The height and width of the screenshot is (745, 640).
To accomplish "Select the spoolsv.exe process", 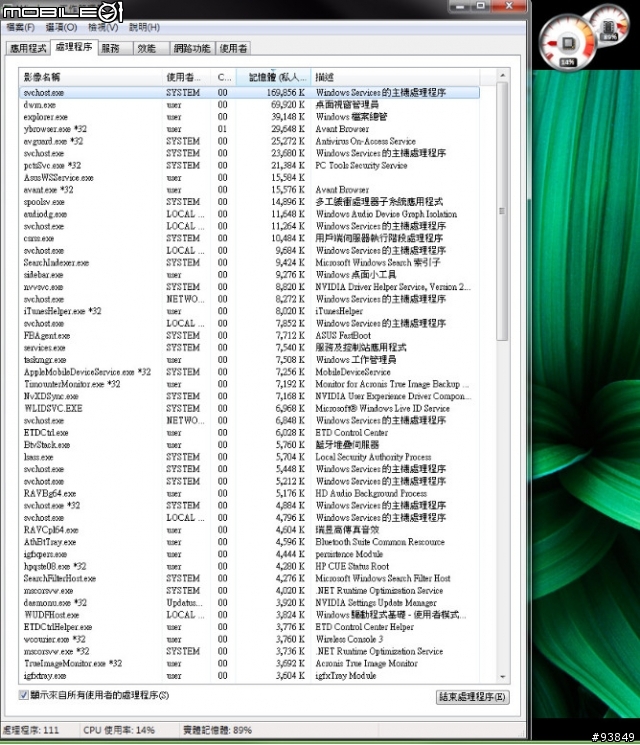I will tap(249, 202).
